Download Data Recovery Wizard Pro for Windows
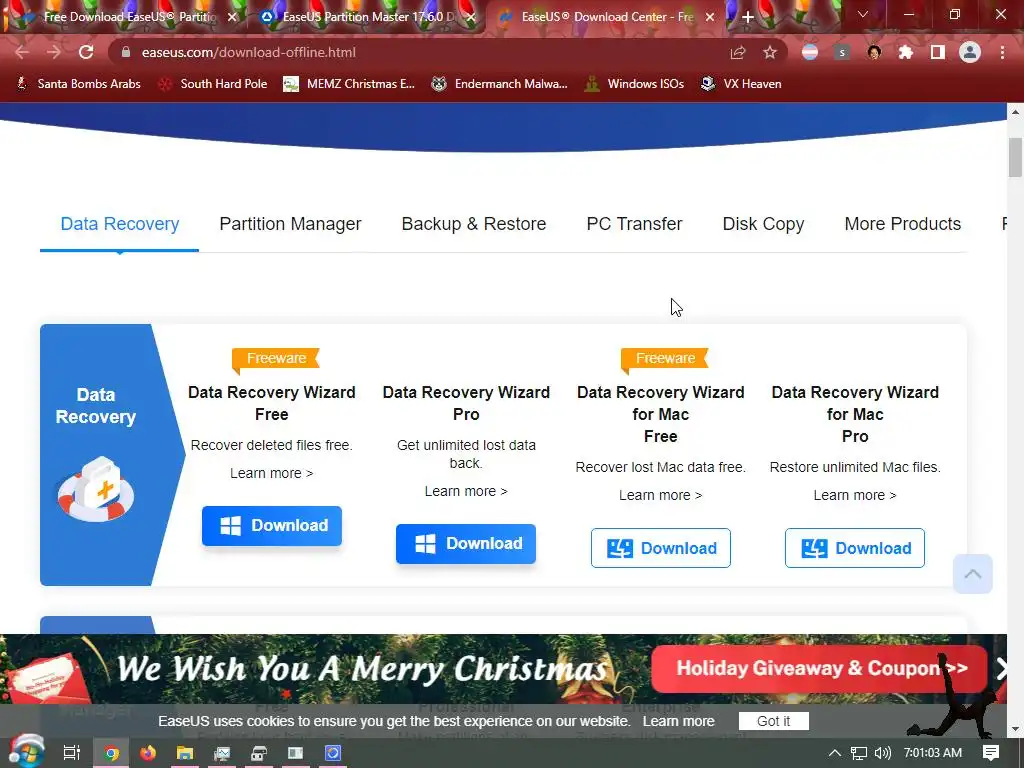The height and width of the screenshot is (768, 1024). (x=466, y=543)
